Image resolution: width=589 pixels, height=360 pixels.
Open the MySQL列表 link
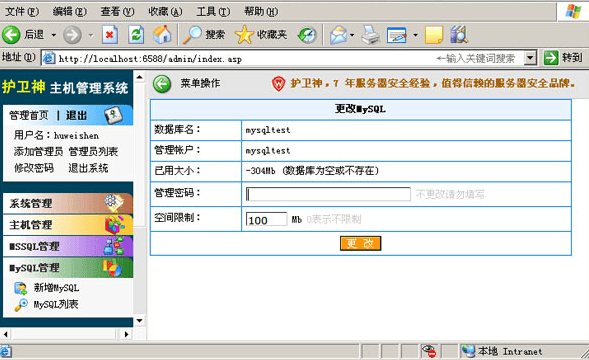pos(56,304)
